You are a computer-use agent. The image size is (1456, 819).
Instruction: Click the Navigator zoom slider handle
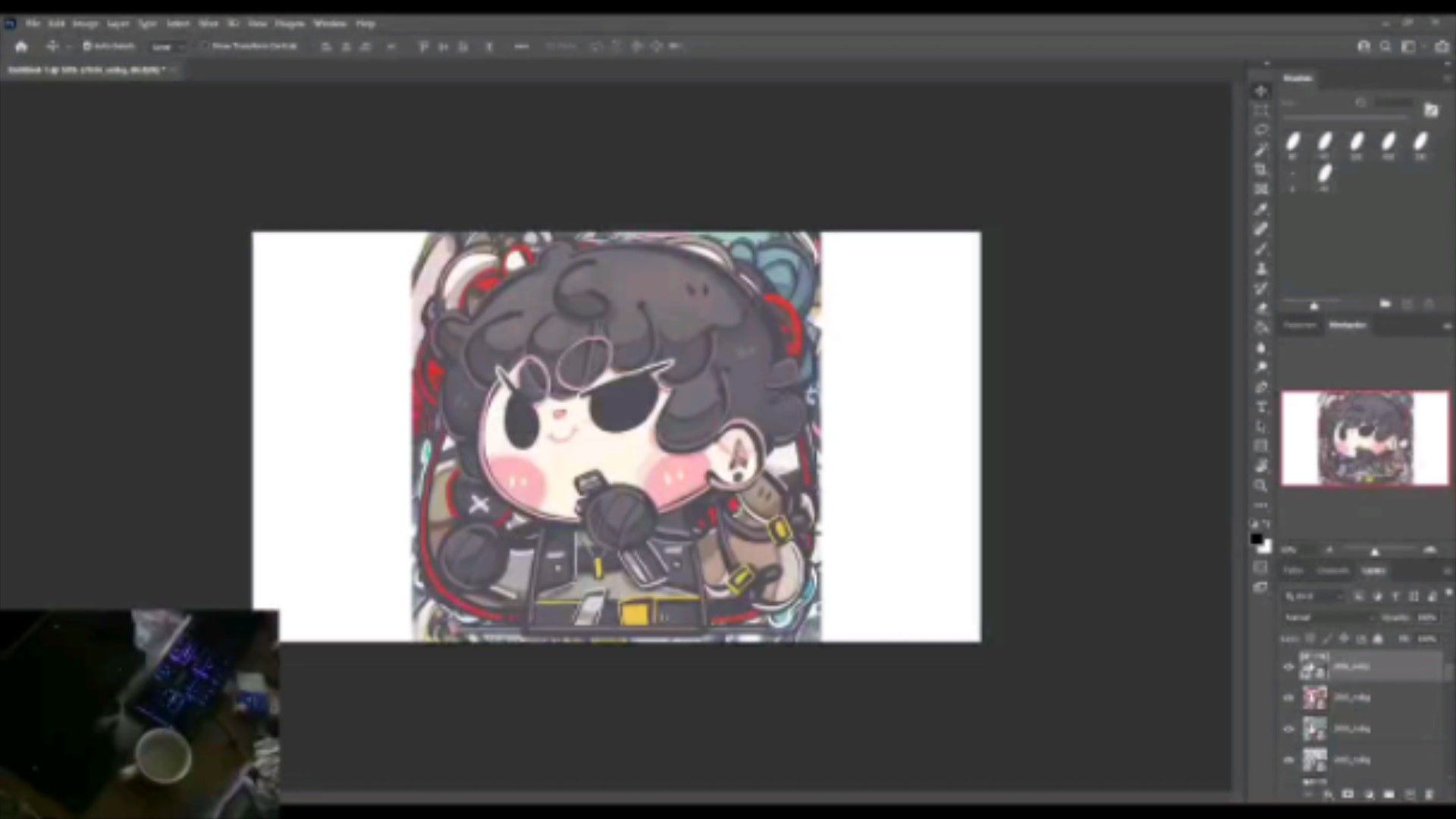[x=1374, y=551]
